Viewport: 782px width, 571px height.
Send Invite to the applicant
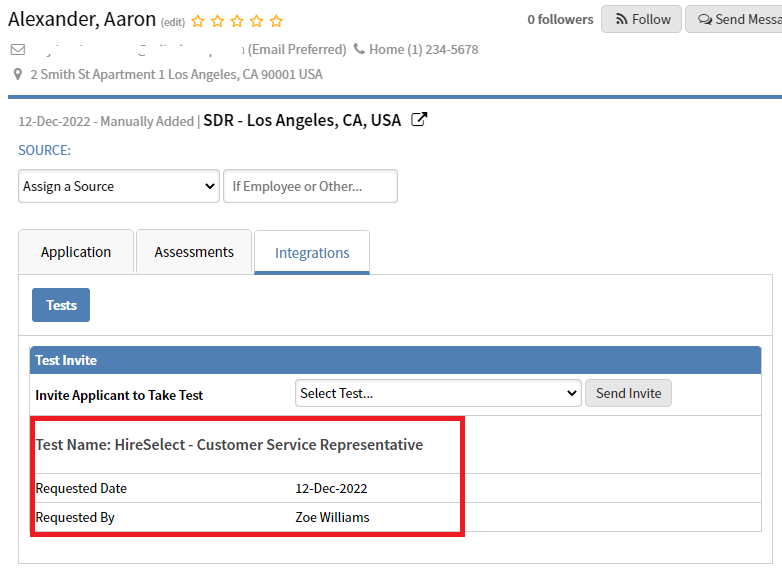click(x=628, y=393)
